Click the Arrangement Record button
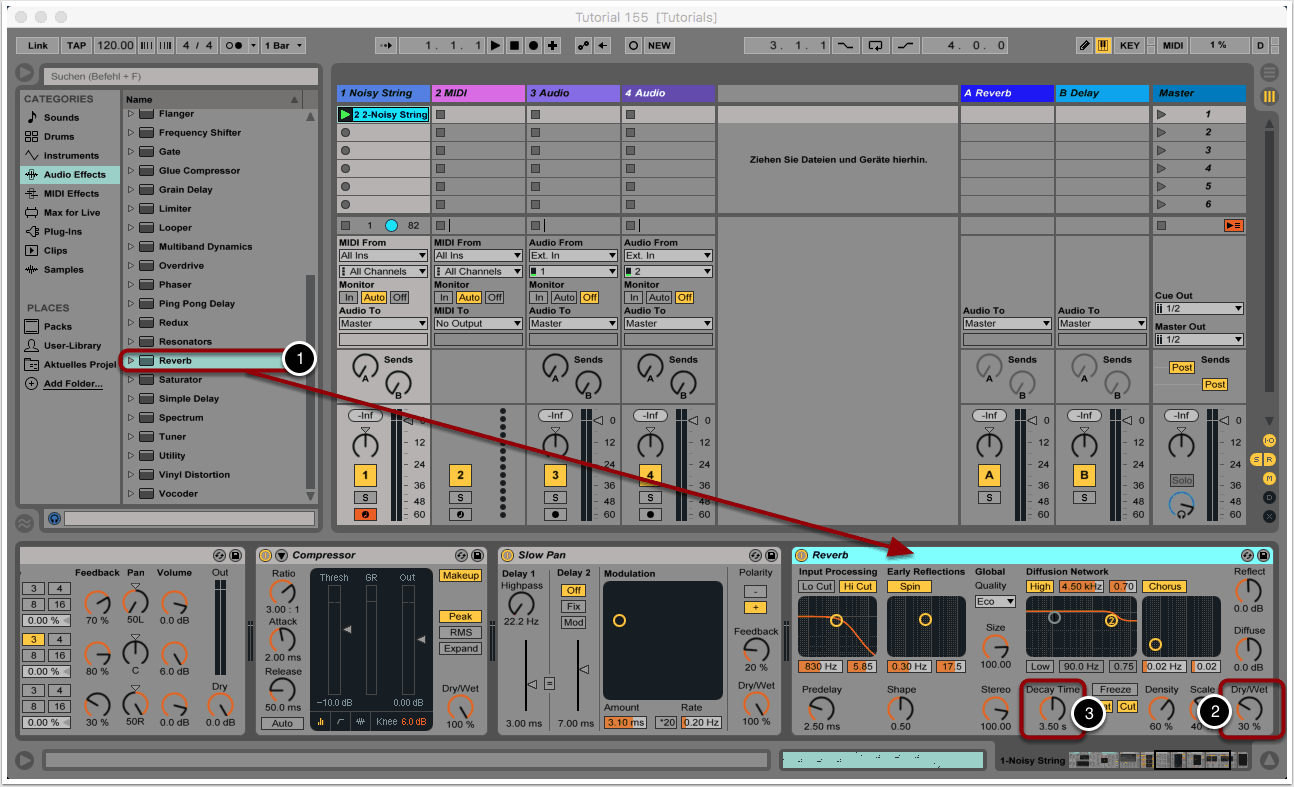1294x787 pixels. [533, 46]
